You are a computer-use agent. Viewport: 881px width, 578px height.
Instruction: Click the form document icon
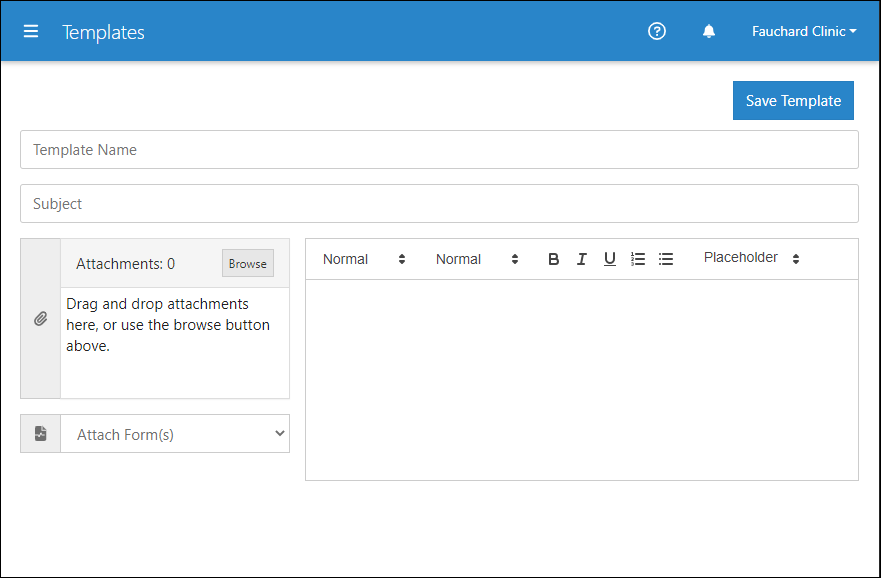coord(40,434)
